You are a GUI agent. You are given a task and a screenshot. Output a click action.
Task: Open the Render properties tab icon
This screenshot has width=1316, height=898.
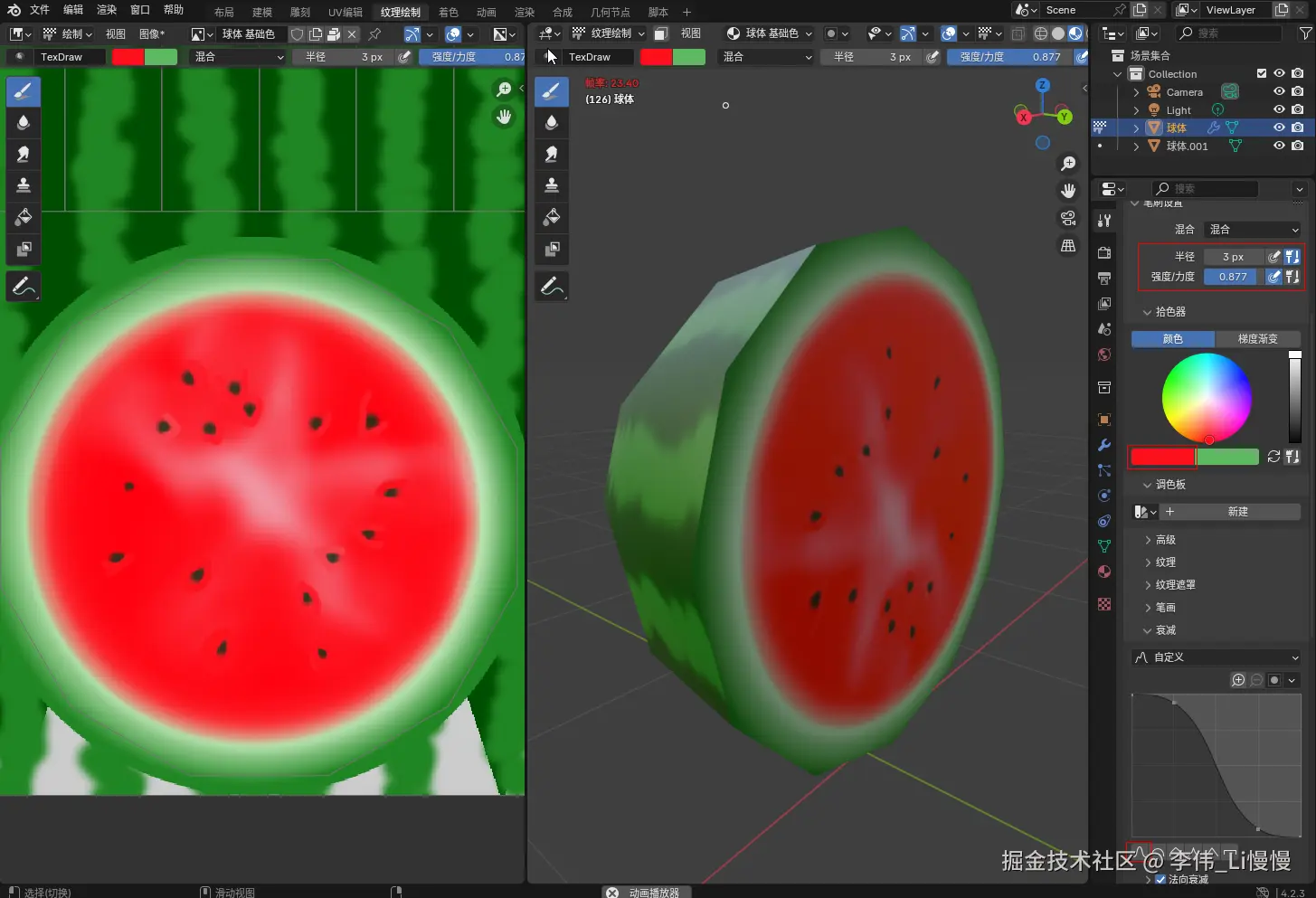1104,253
